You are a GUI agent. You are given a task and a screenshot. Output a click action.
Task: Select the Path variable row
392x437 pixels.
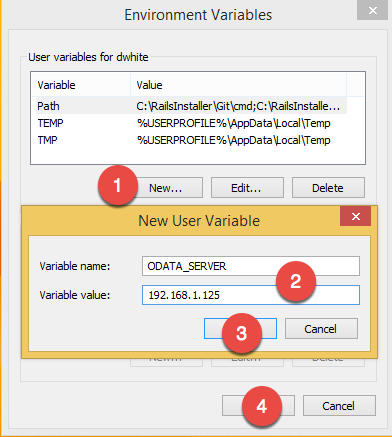click(x=191, y=106)
